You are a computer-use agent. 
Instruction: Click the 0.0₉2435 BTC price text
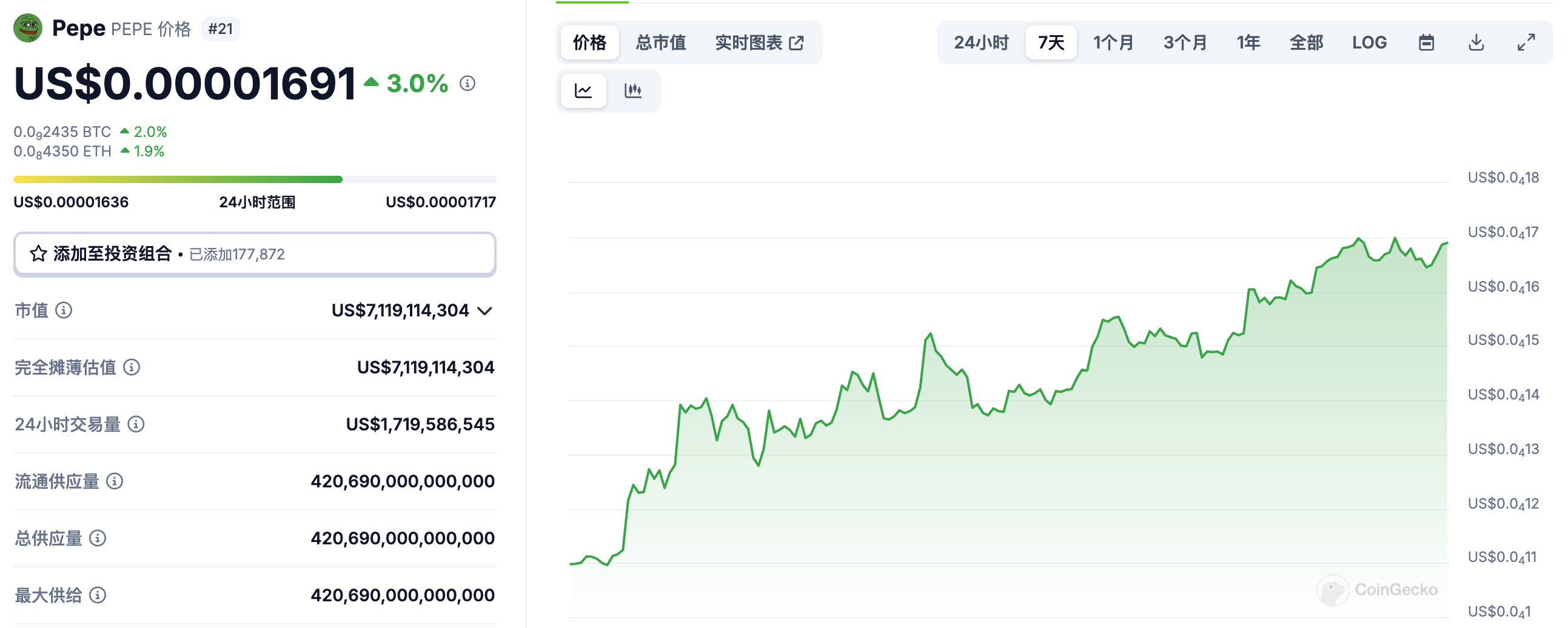pyautogui.click(x=62, y=132)
